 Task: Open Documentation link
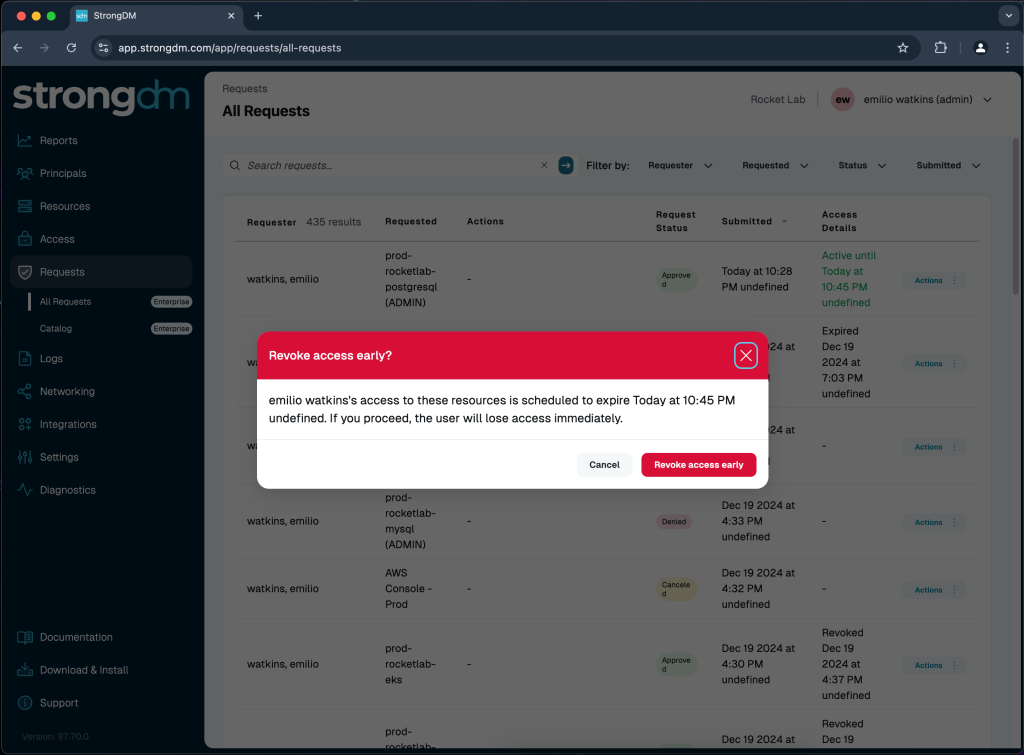coord(76,637)
